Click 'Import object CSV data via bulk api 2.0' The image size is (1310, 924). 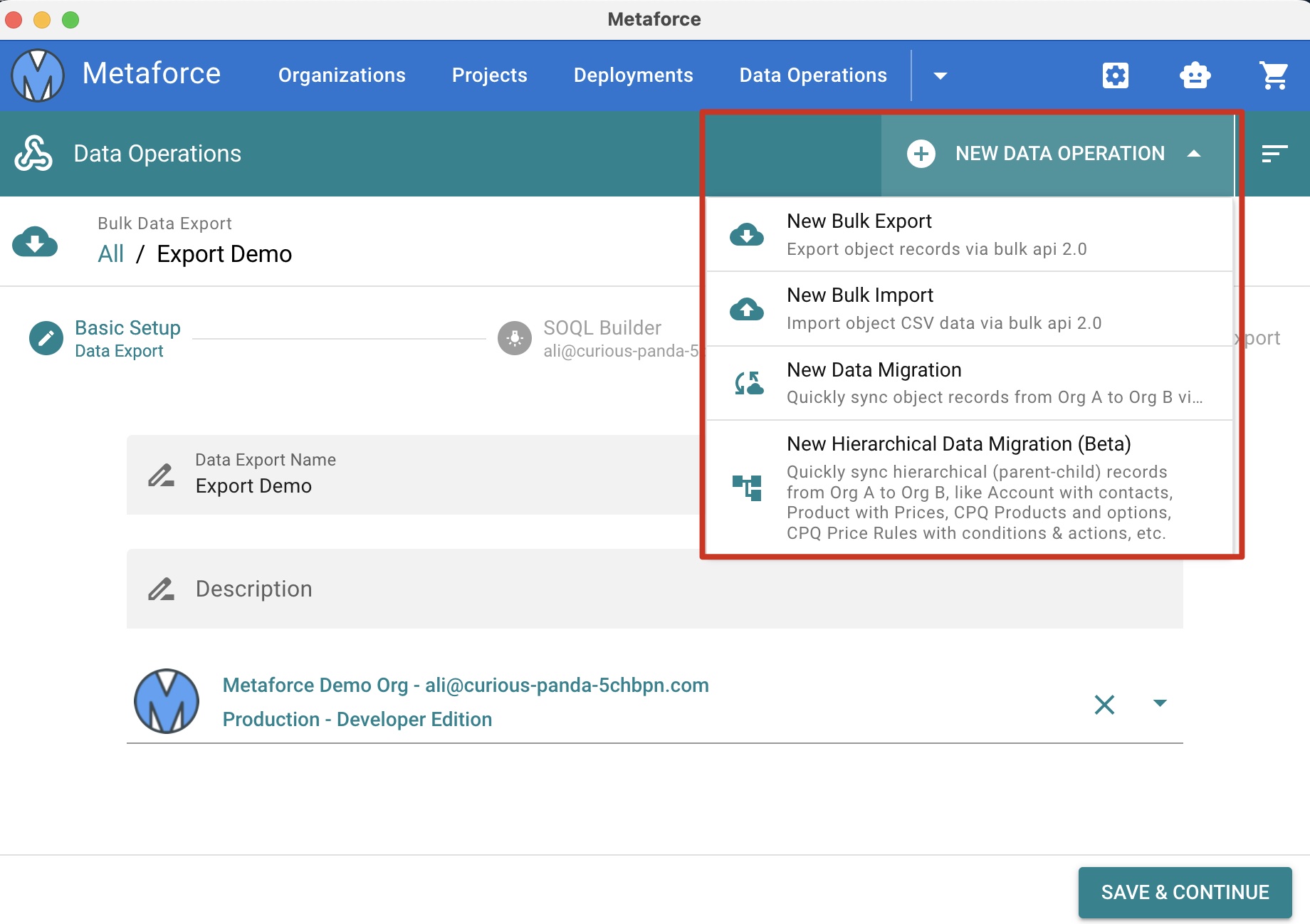[944, 323]
